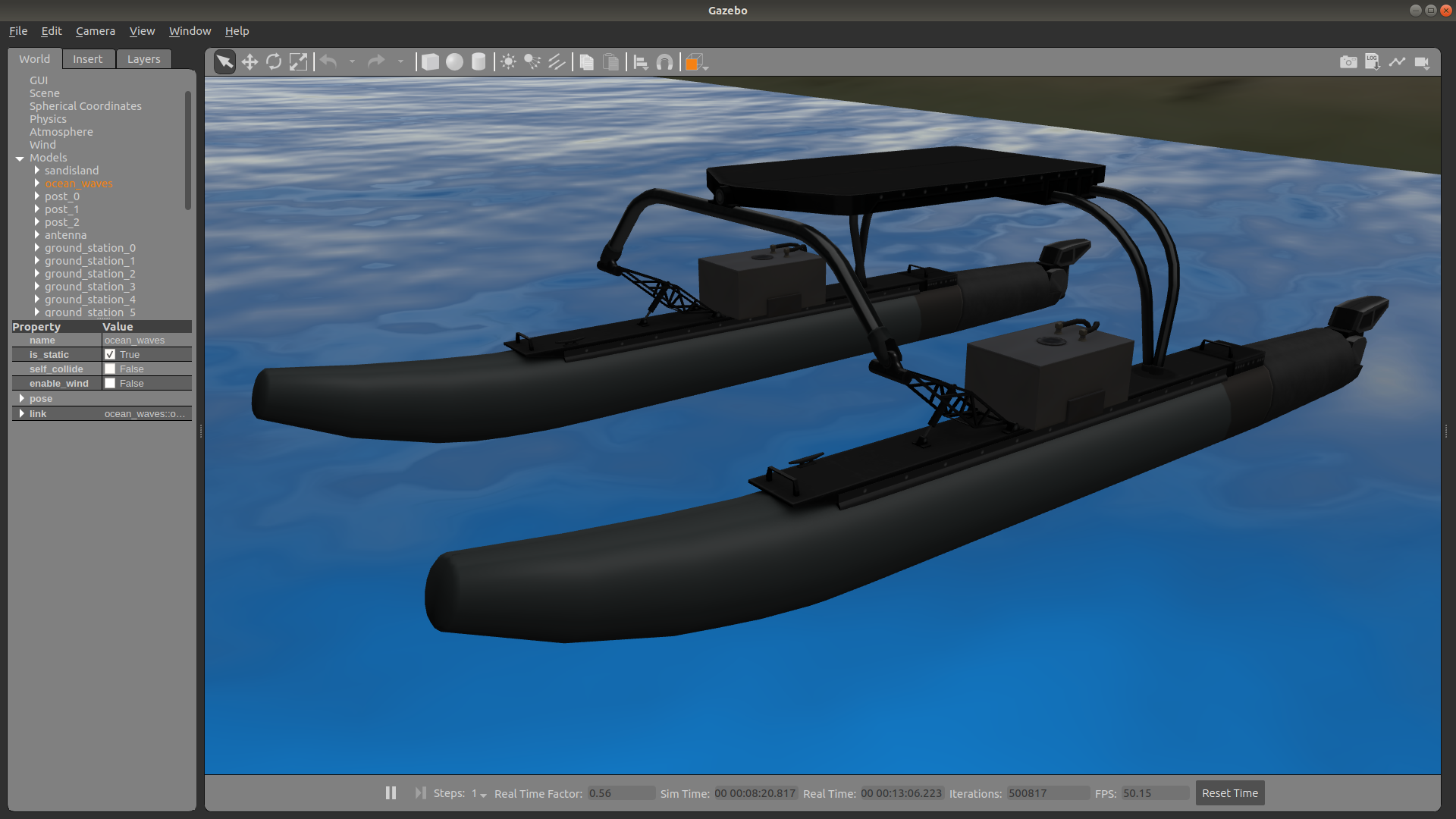Image resolution: width=1456 pixels, height=819 pixels.
Task: Toggle the self_collide checkbox
Action: (110, 369)
